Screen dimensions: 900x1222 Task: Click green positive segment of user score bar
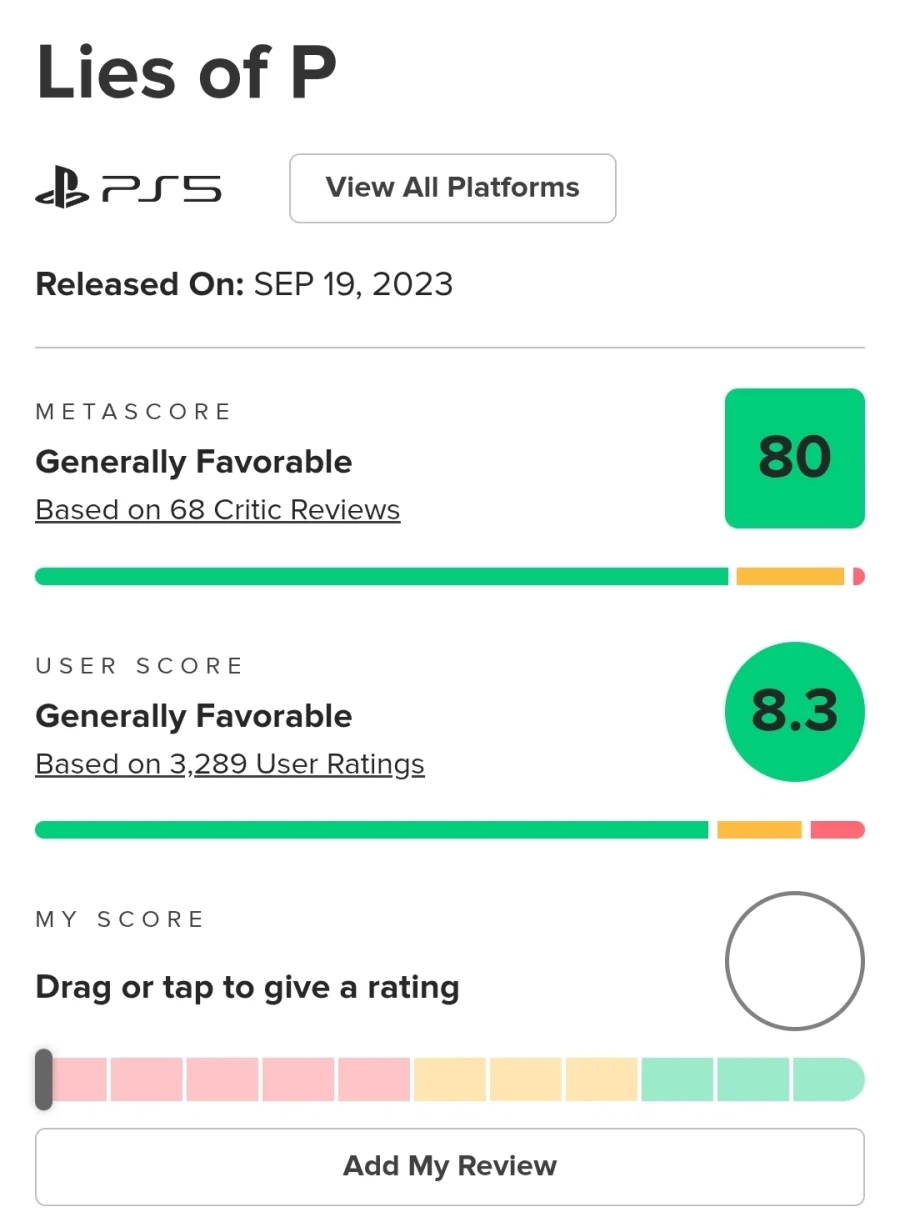[x=370, y=830]
